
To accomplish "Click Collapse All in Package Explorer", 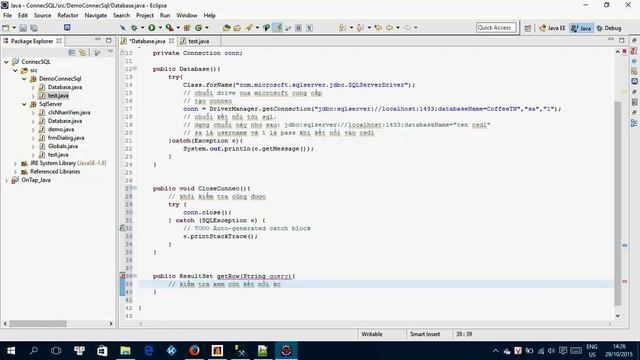I will 72,53.
